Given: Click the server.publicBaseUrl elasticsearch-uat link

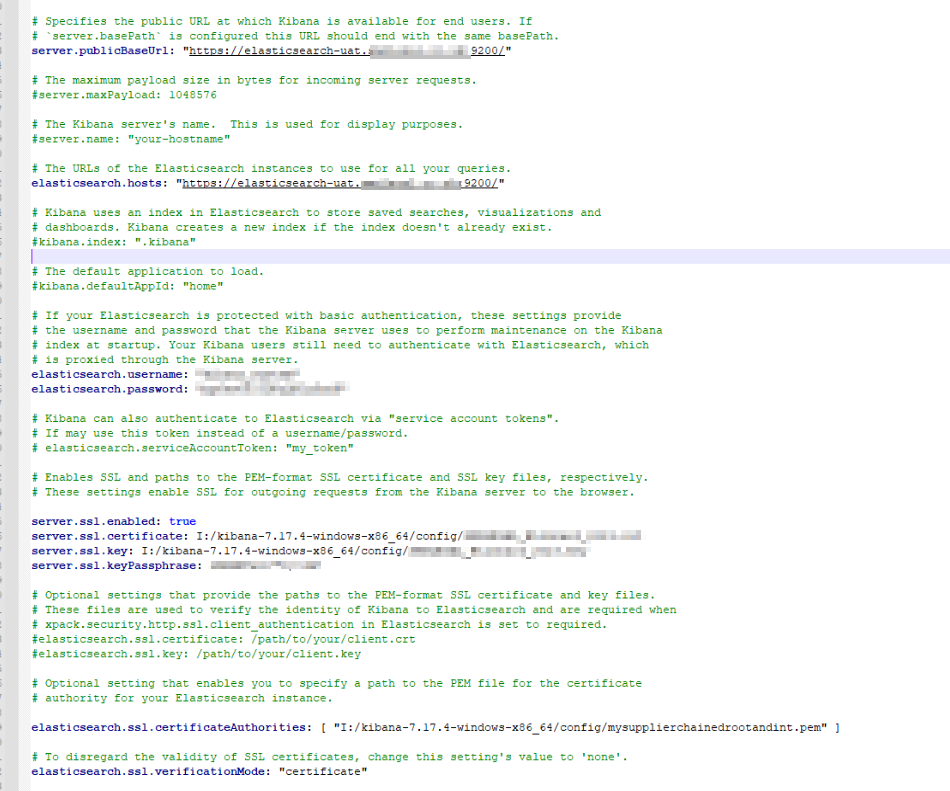Looking at the screenshot, I should coord(347,51).
